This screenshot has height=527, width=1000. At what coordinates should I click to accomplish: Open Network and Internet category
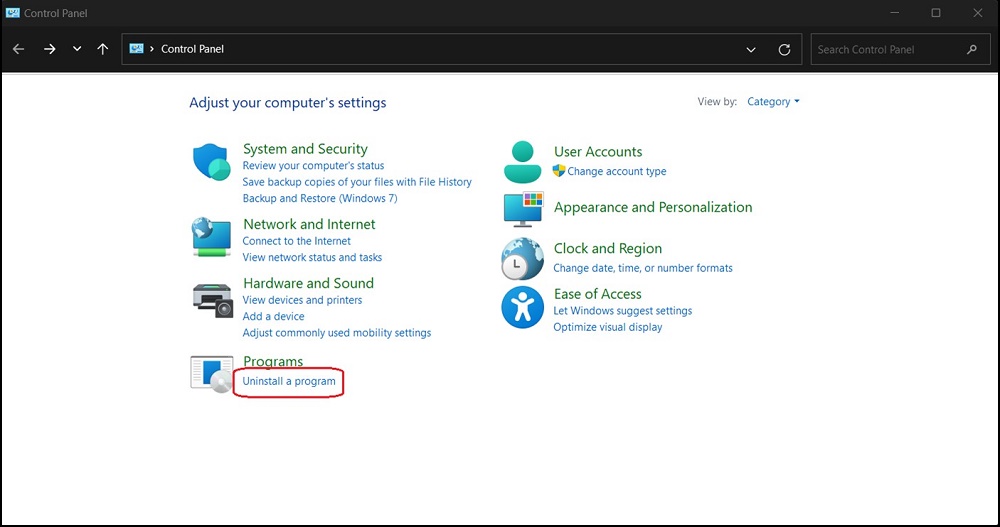(309, 224)
